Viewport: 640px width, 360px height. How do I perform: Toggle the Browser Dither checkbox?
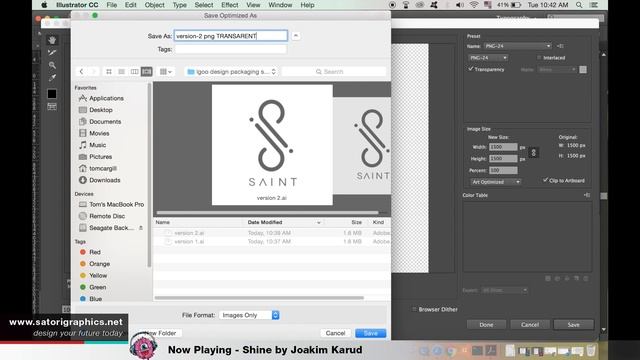pos(414,309)
